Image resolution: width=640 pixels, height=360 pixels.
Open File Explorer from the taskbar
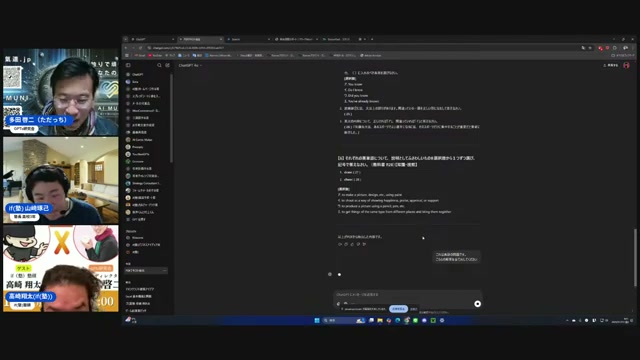click(x=380, y=320)
